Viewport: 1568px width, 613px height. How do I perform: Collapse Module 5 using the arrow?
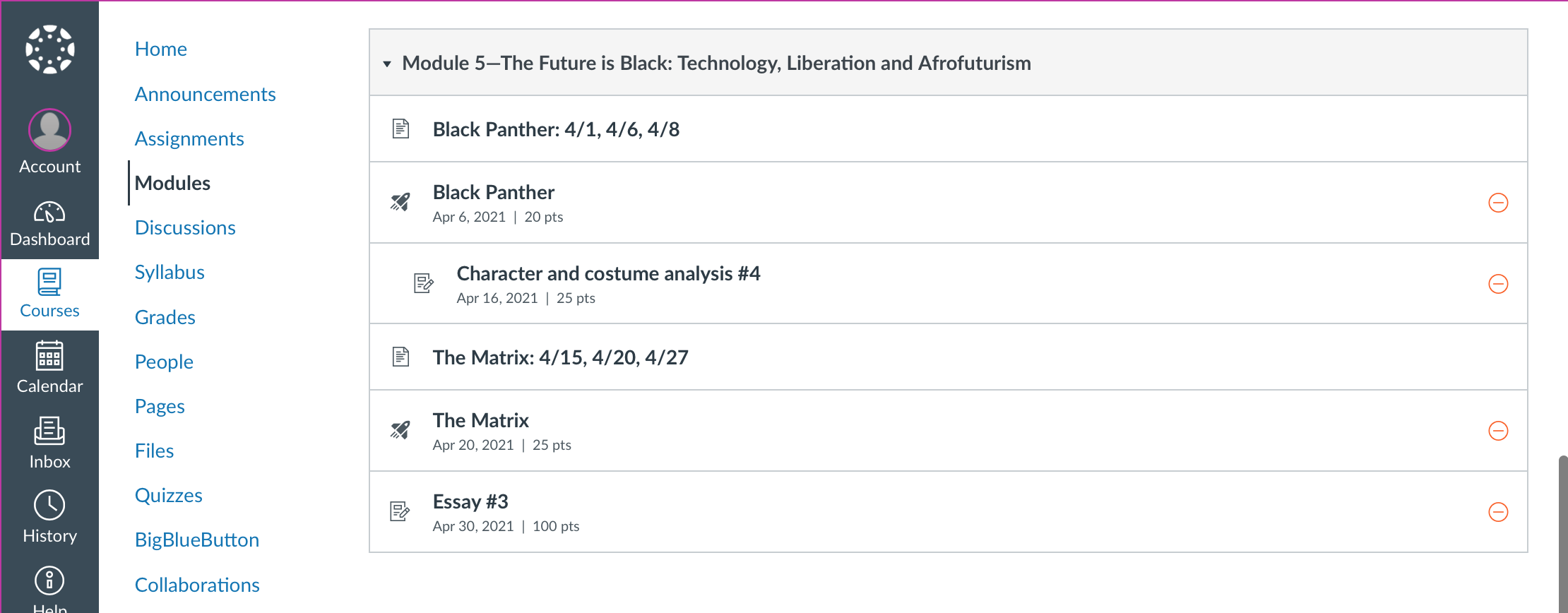[387, 64]
